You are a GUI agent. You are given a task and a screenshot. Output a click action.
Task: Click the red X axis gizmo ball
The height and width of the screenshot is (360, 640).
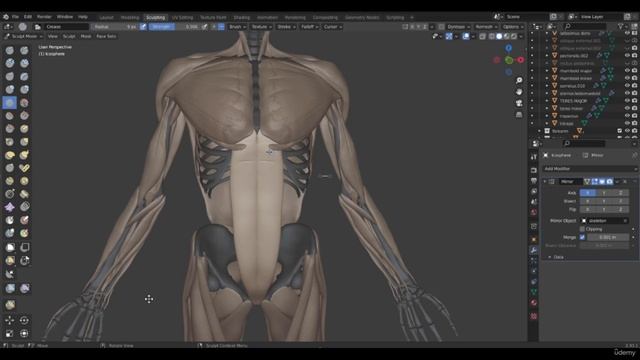(x=520, y=60)
